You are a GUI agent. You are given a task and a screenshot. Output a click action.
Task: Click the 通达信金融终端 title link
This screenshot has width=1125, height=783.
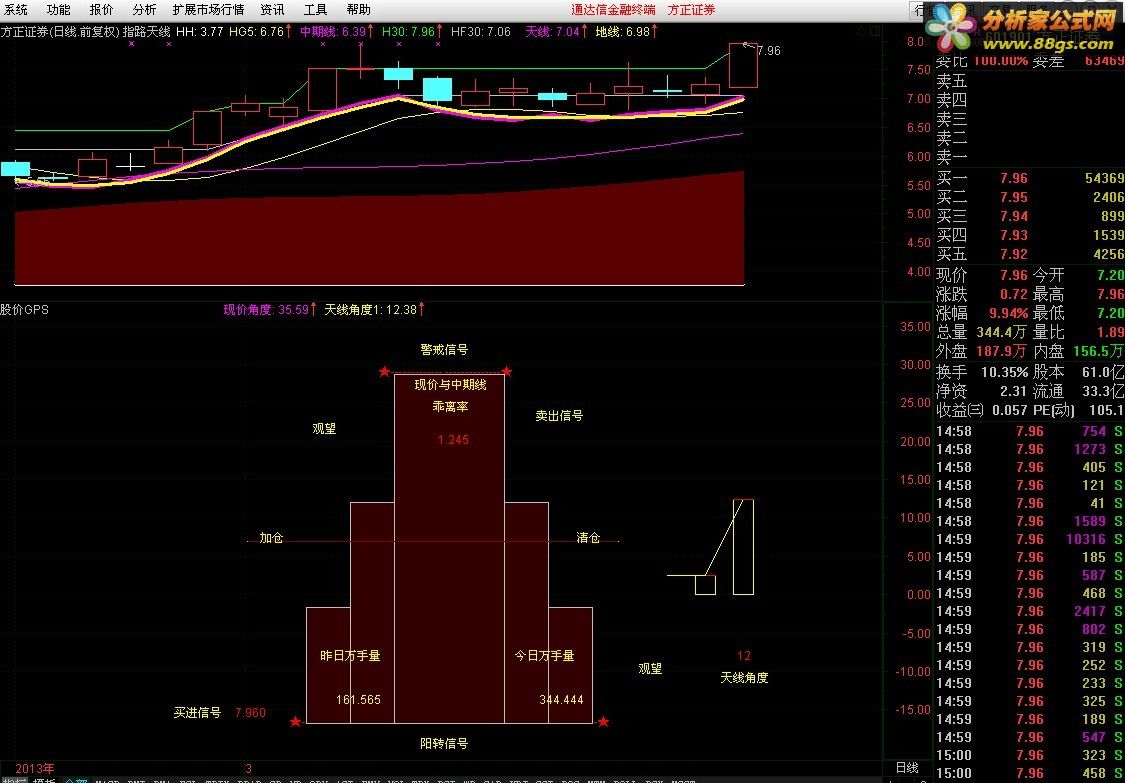[x=613, y=9]
